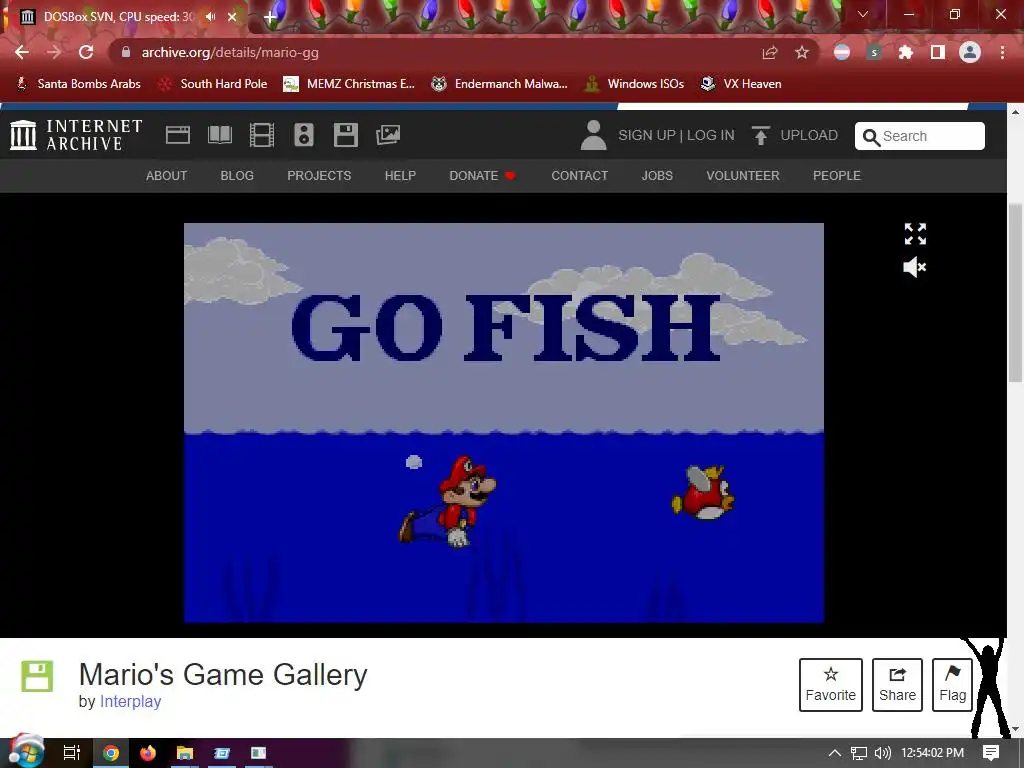Click the Go Fish game emulator screen
Viewport: 1024px width, 768px height.
click(x=504, y=423)
